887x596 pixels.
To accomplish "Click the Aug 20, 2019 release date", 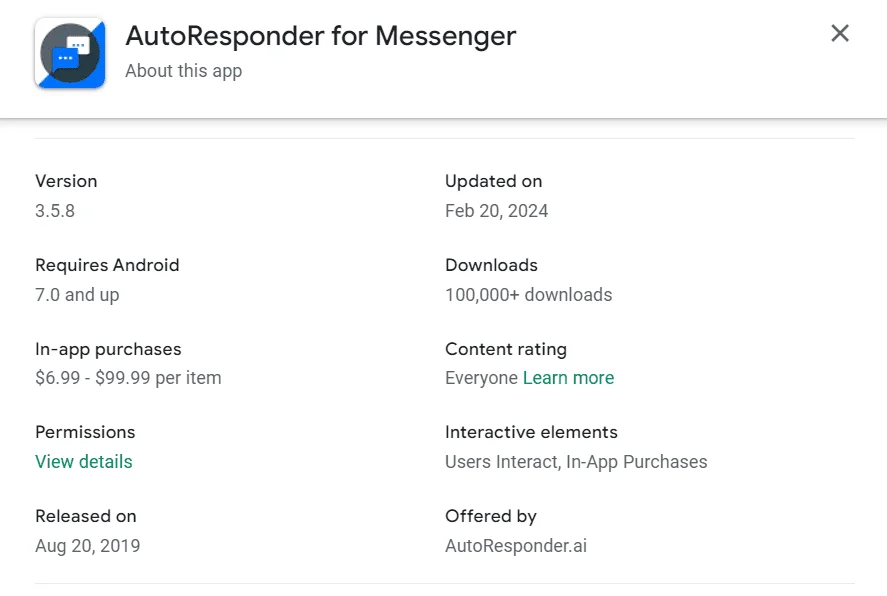I will point(88,546).
